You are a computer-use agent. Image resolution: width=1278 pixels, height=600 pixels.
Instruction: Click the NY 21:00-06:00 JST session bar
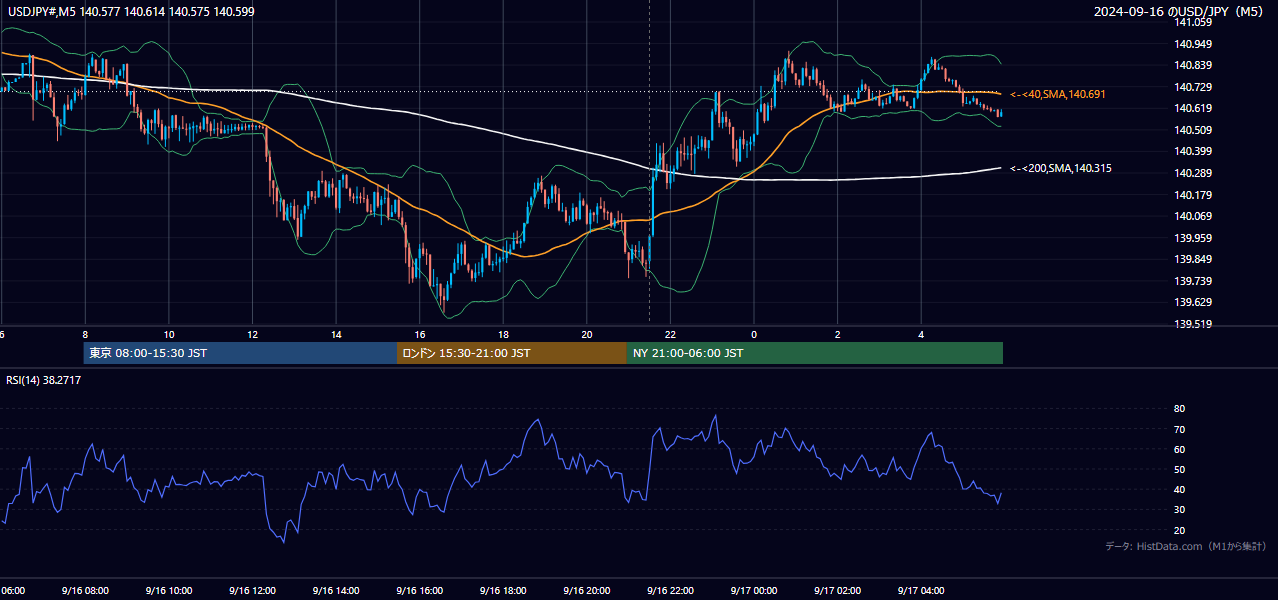(815, 353)
